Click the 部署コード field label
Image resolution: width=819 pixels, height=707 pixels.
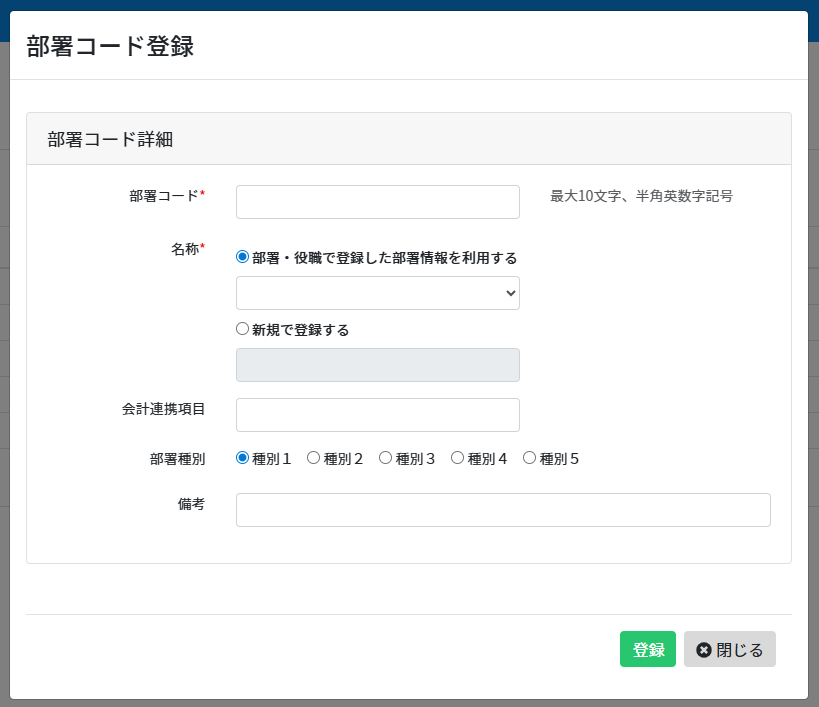pos(164,196)
